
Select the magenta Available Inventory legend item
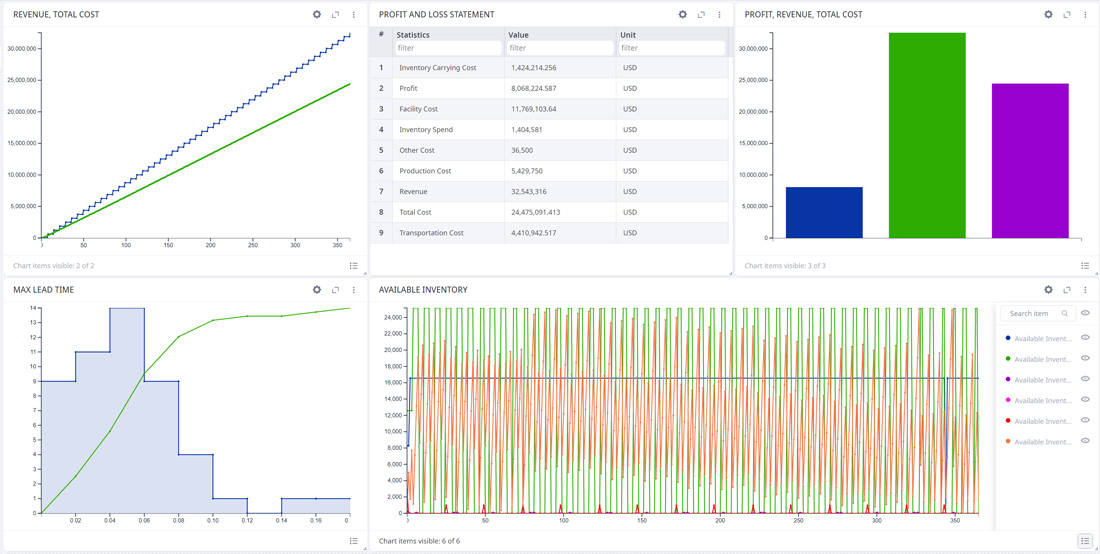[x=1038, y=400]
